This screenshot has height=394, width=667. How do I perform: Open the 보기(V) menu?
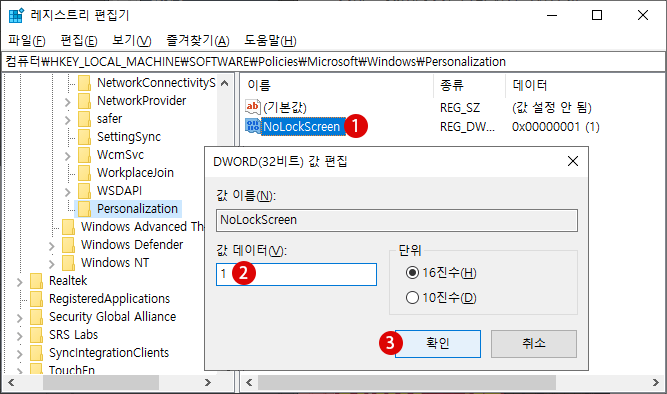[x=131, y=41]
